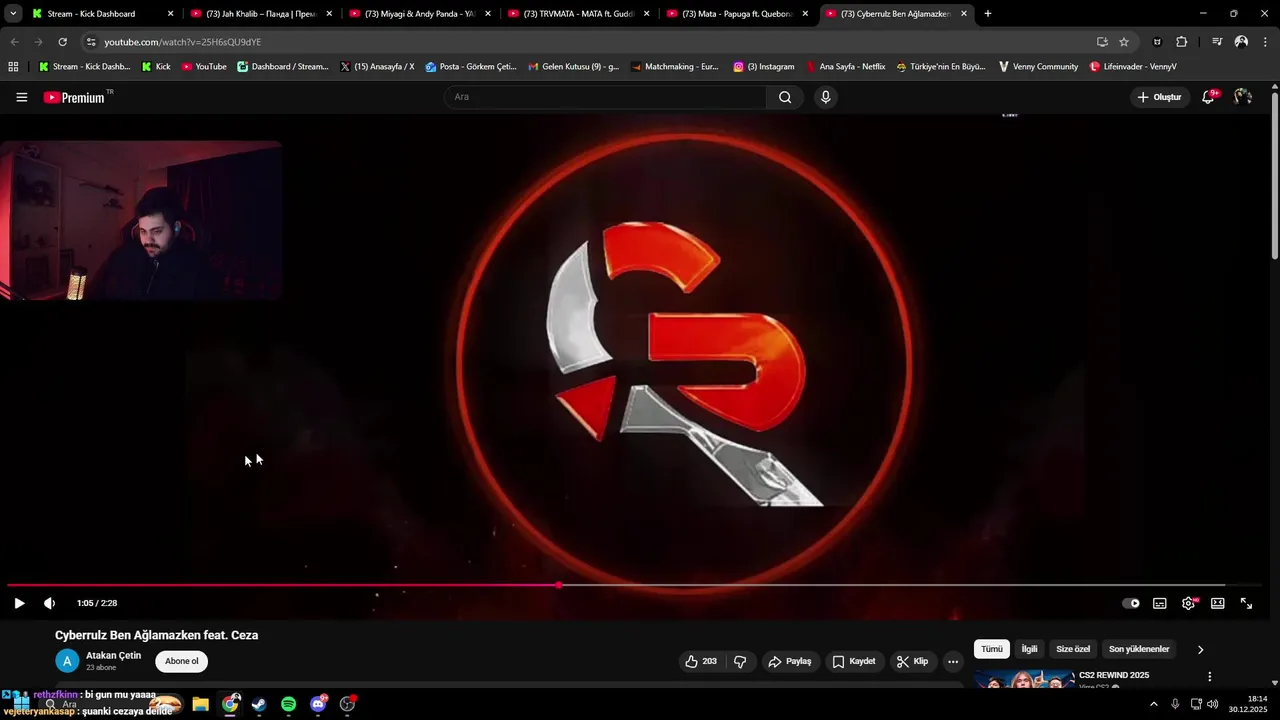Image resolution: width=1280 pixels, height=720 pixels.
Task: Open Atakan Çetin channel name link
Action: point(113,655)
